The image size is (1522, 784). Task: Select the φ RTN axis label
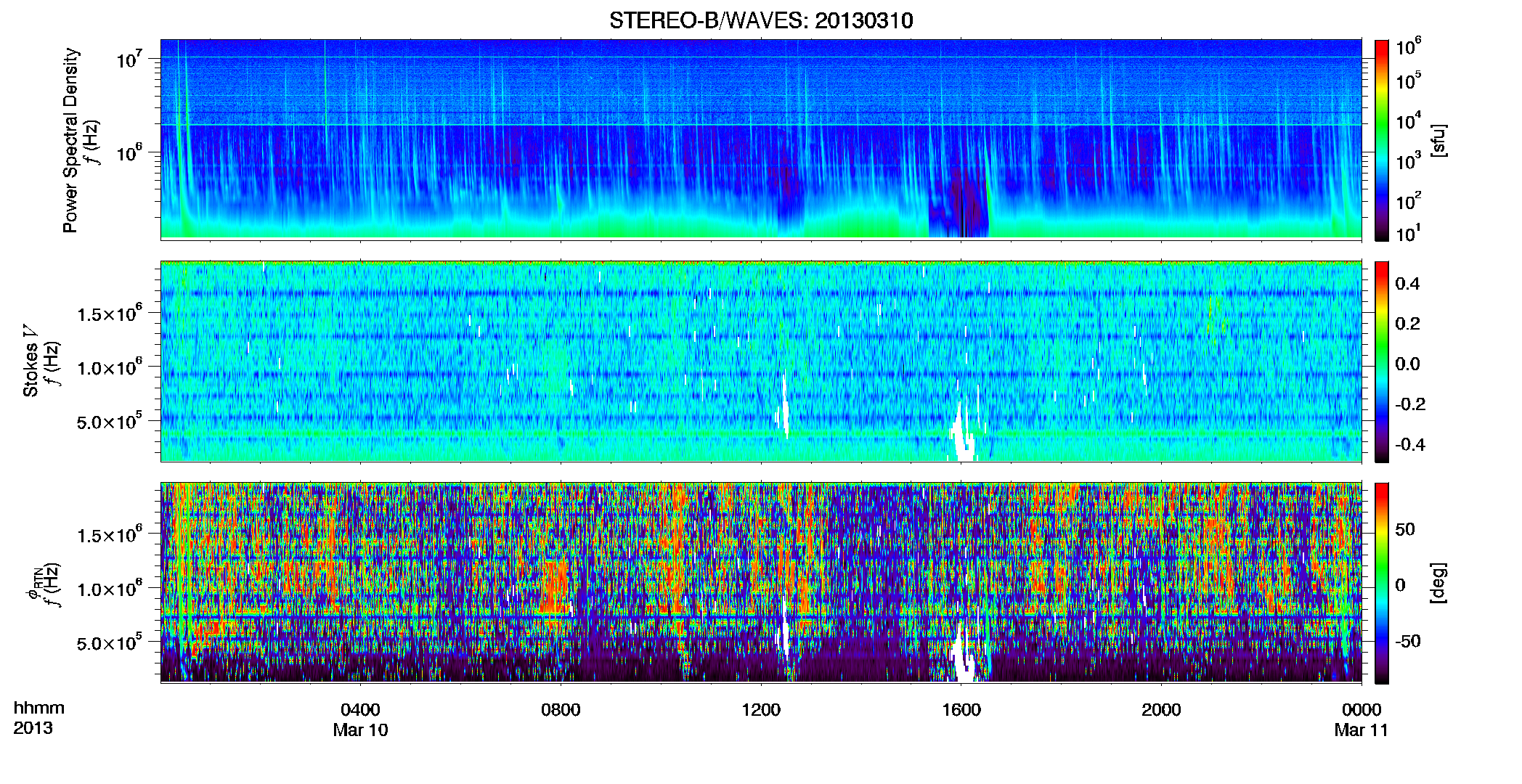(x=35, y=584)
